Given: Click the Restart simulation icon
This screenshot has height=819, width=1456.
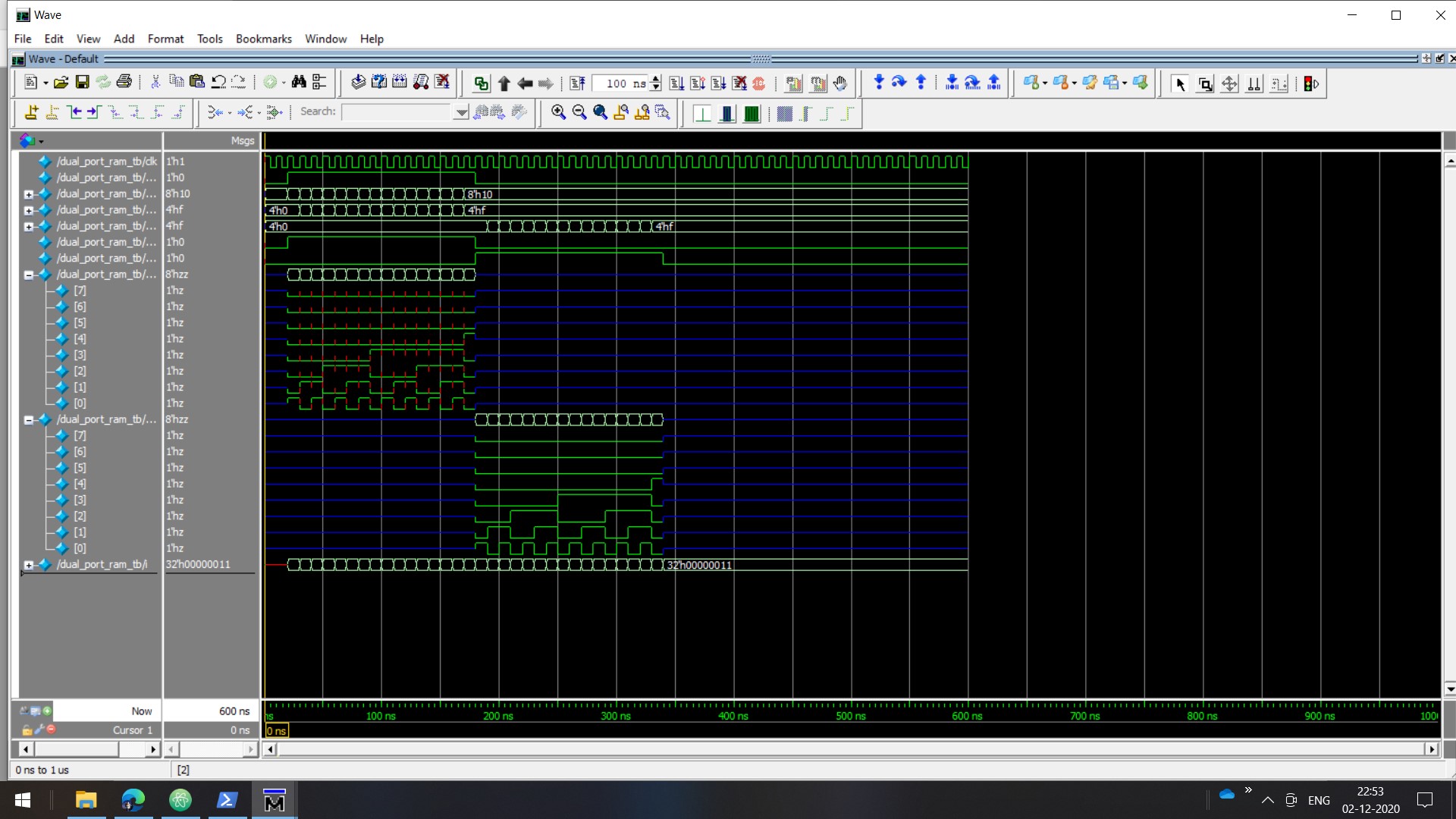Looking at the screenshot, I should [x=577, y=83].
